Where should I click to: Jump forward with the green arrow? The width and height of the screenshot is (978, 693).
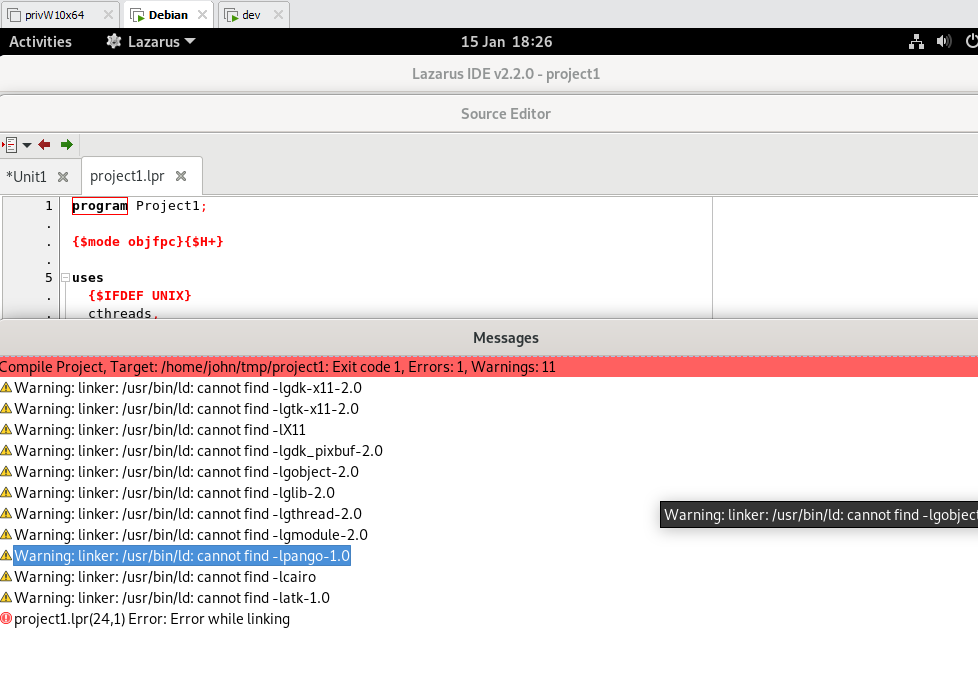pyautogui.click(x=67, y=145)
